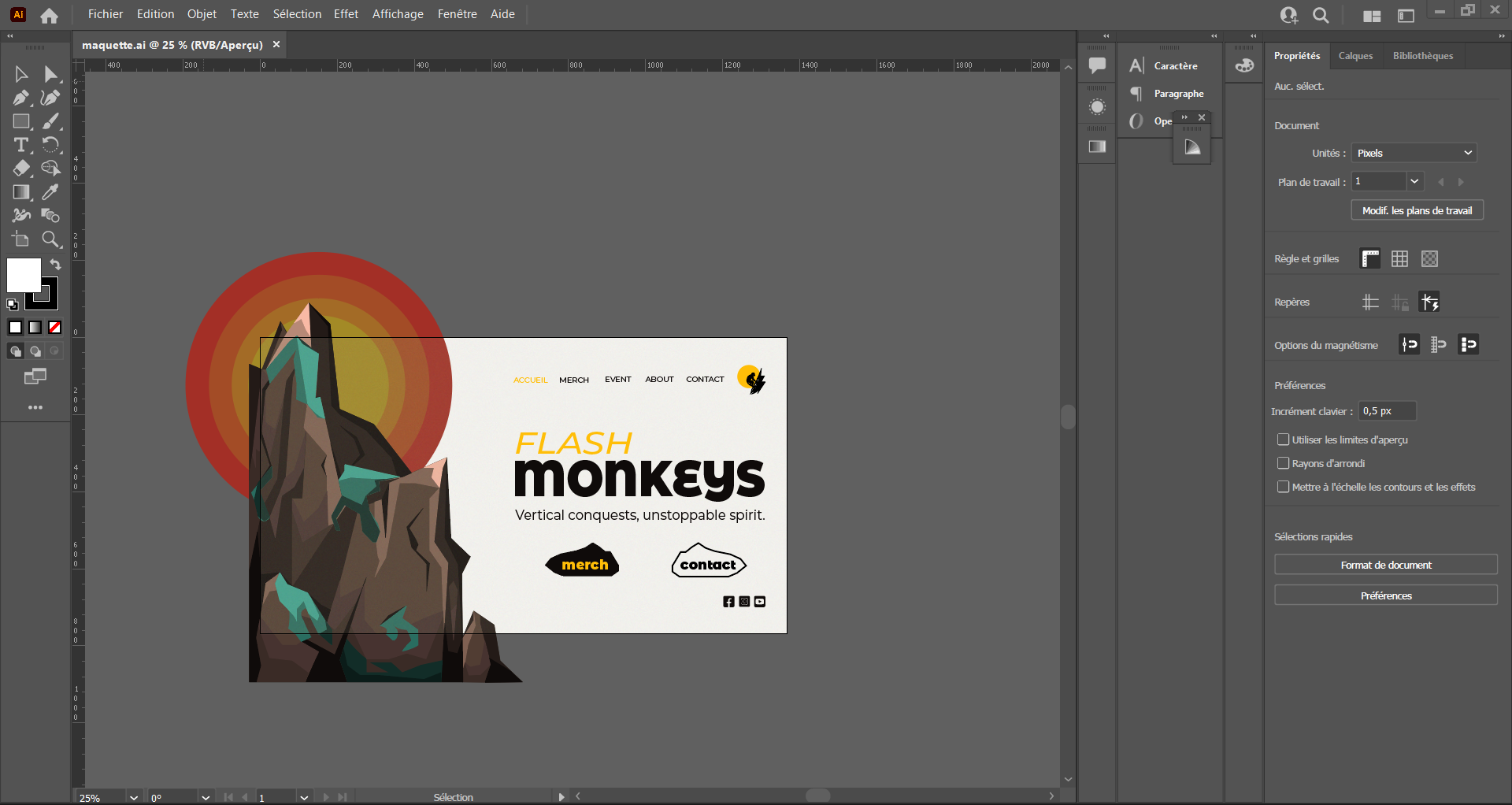Select the Rectangle tool

click(21, 121)
